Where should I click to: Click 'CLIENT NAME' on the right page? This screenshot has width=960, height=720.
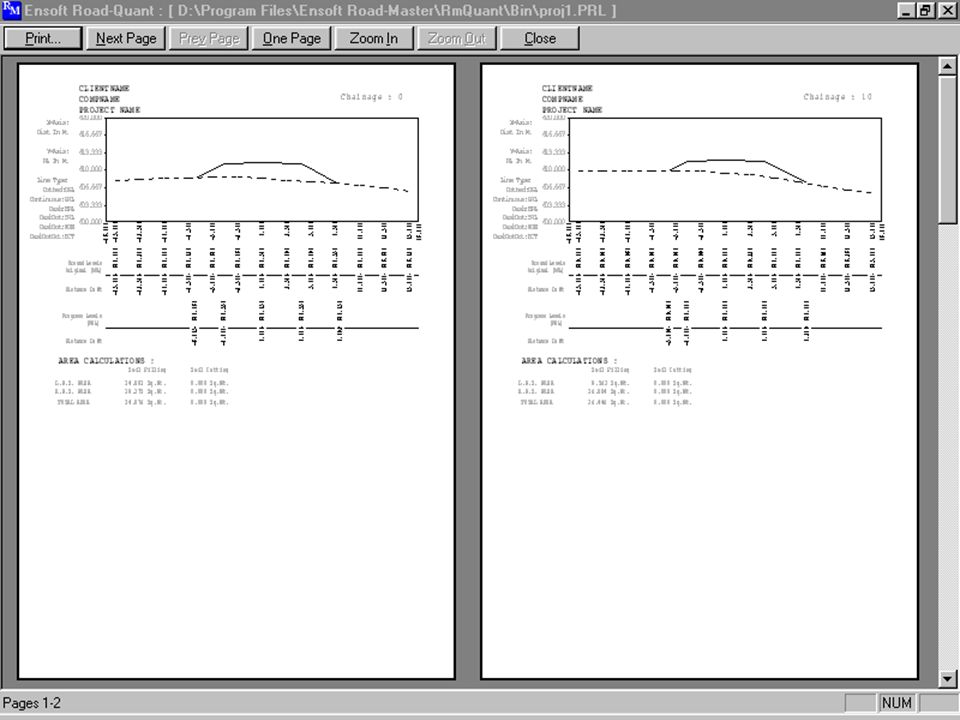tap(567, 88)
